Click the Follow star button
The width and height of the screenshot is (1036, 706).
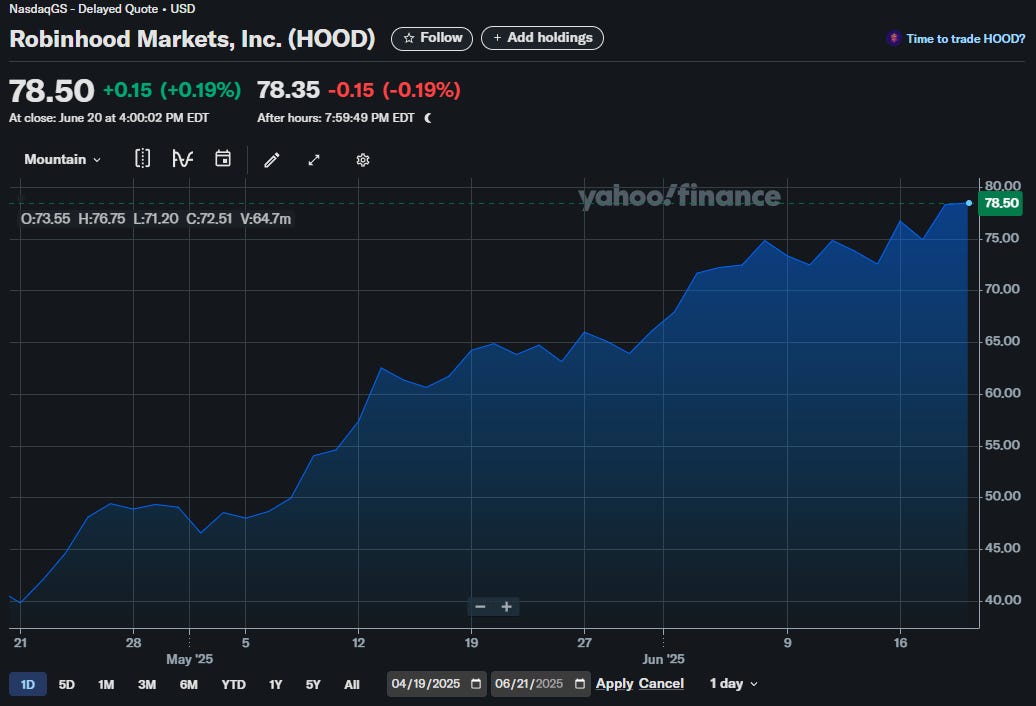click(432, 38)
